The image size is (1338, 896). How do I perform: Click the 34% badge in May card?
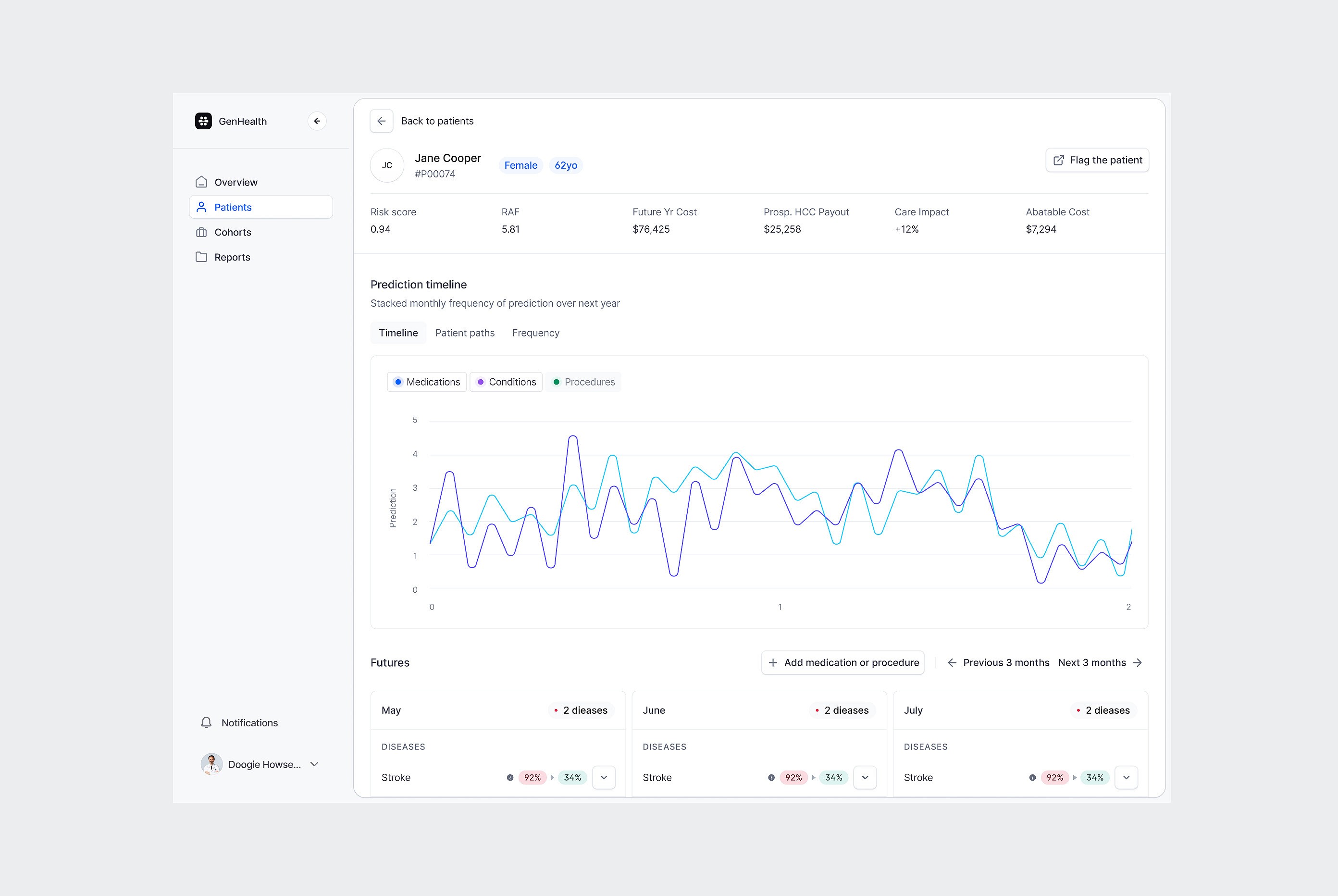572,778
